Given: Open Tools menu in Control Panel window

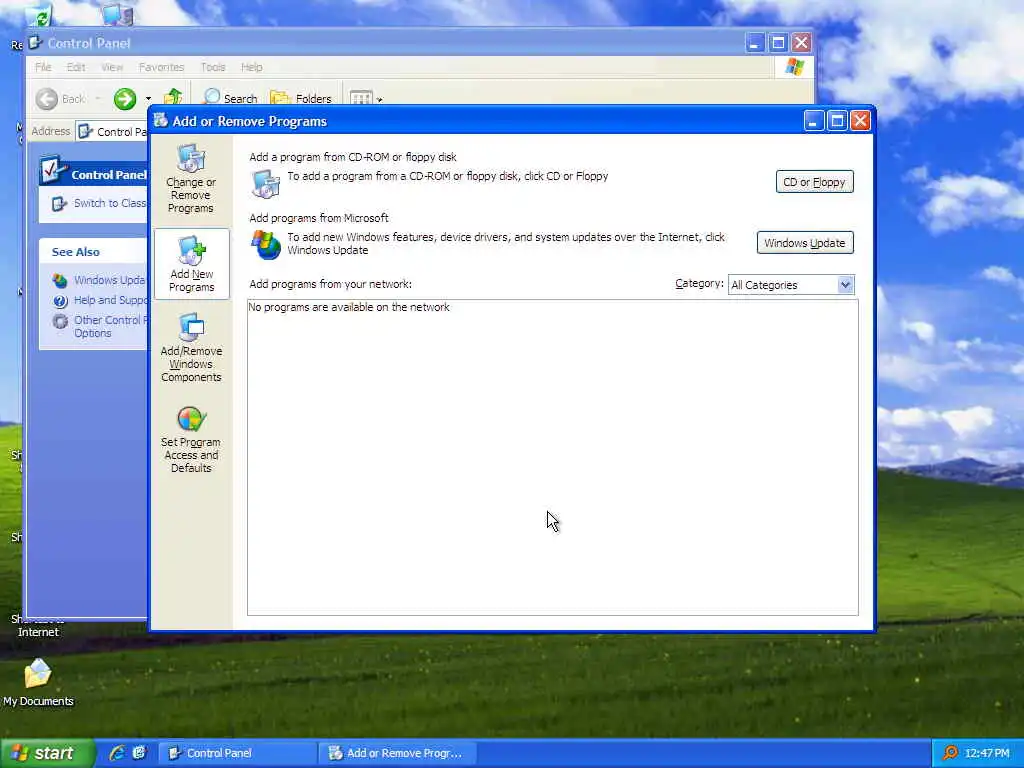Looking at the screenshot, I should 213,67.
